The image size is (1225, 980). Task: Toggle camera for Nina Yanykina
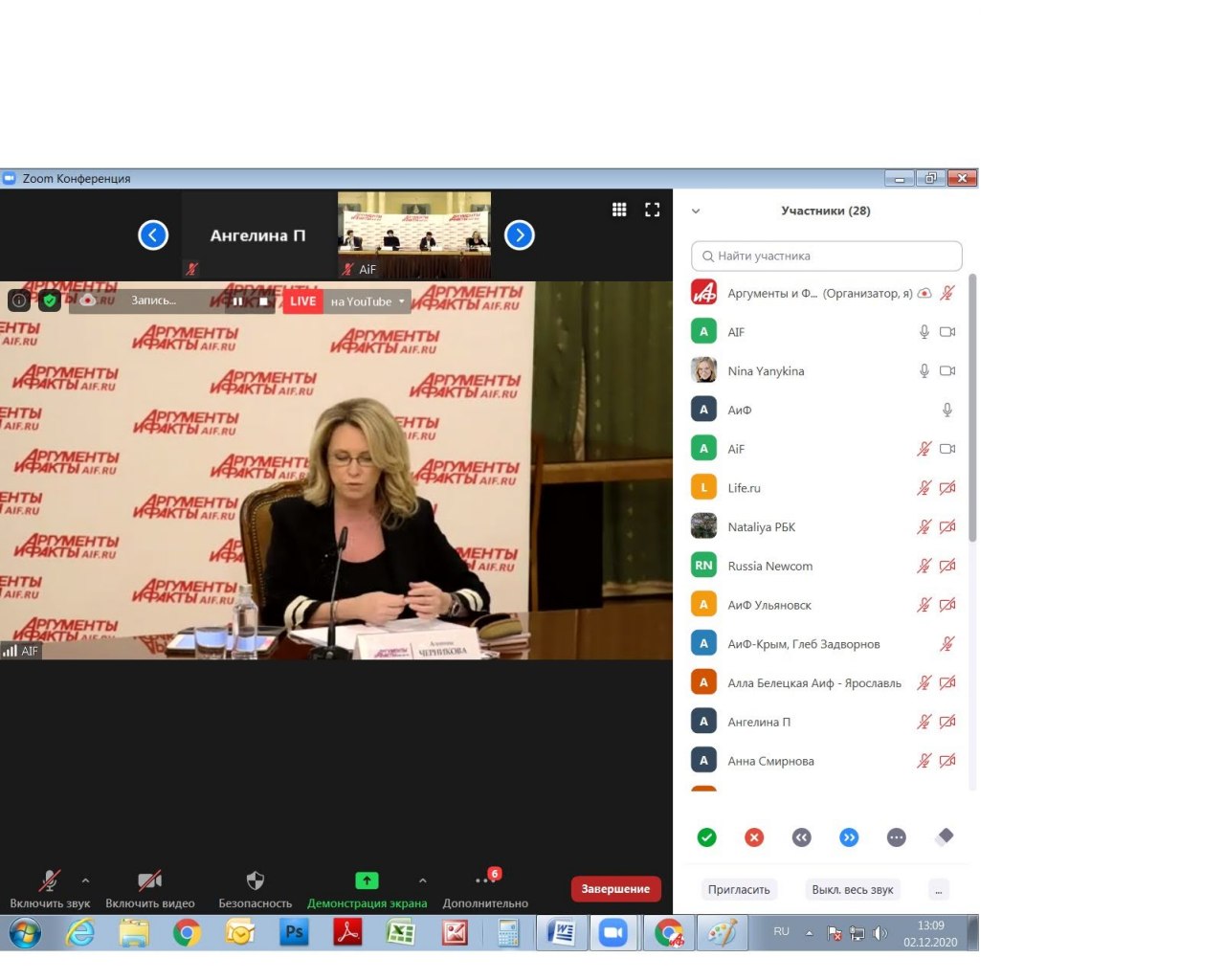click(947, 371)
